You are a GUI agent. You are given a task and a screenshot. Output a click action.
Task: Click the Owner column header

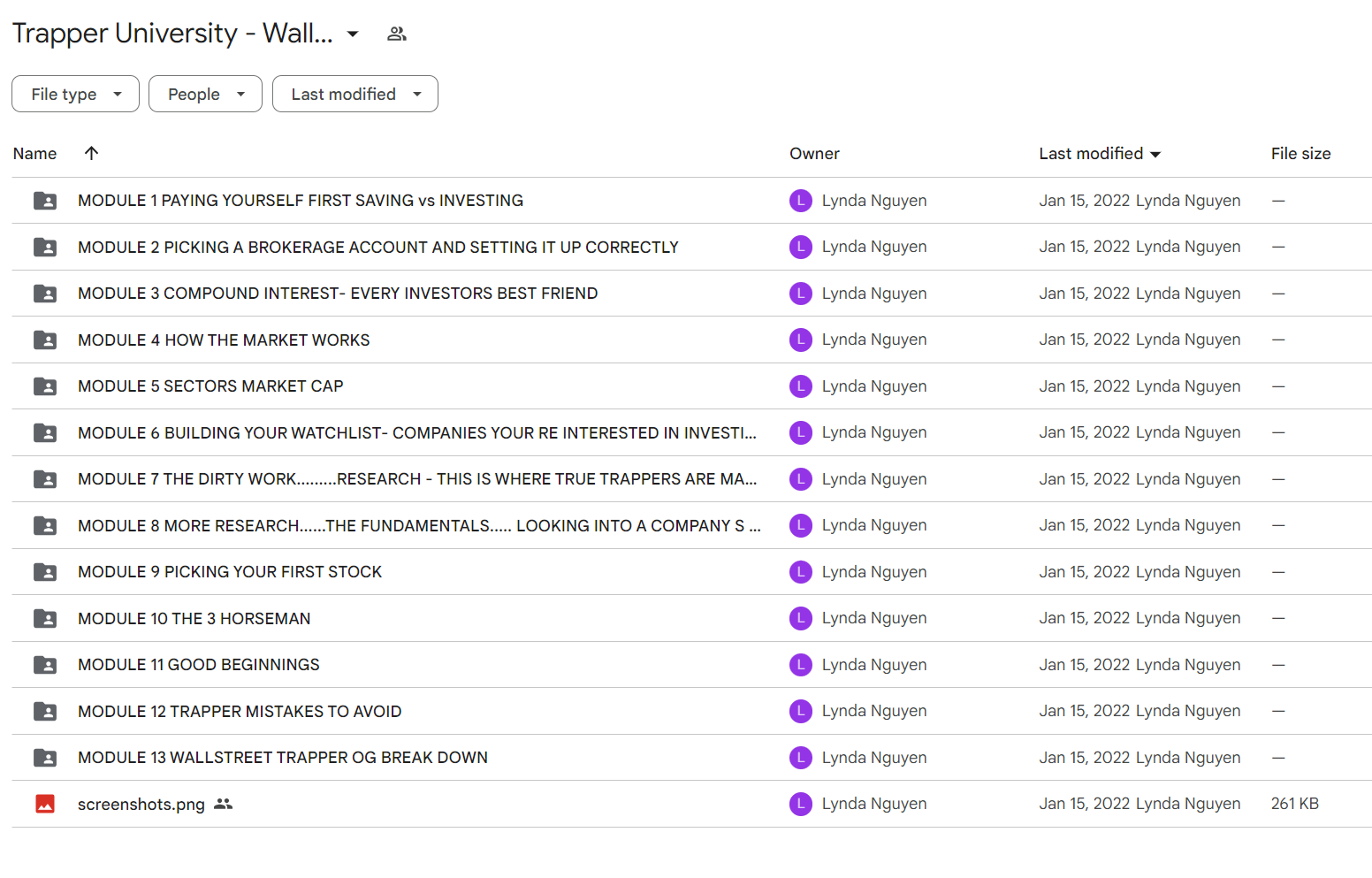[814, 154]
